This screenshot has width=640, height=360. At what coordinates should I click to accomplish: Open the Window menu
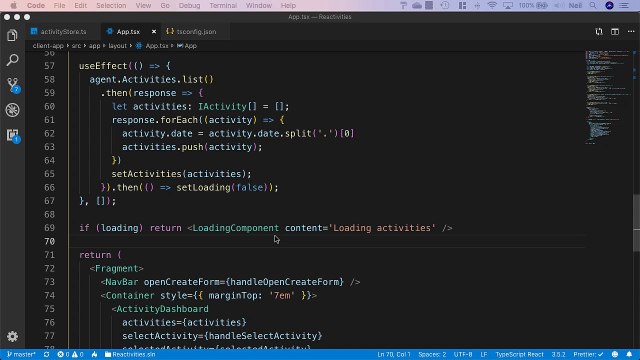click(259, 5)
